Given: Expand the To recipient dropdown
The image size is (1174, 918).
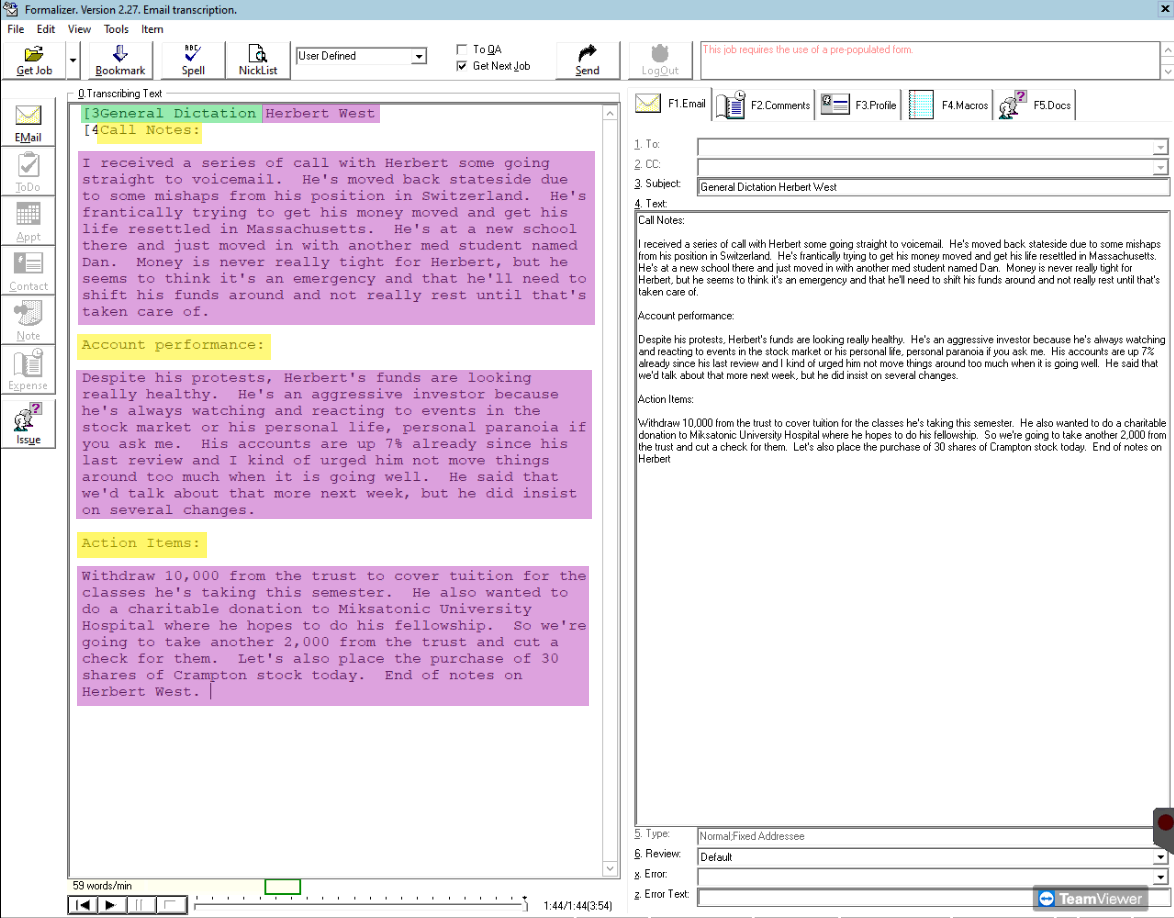Looking at the screenshot, I should [1160, 146].
